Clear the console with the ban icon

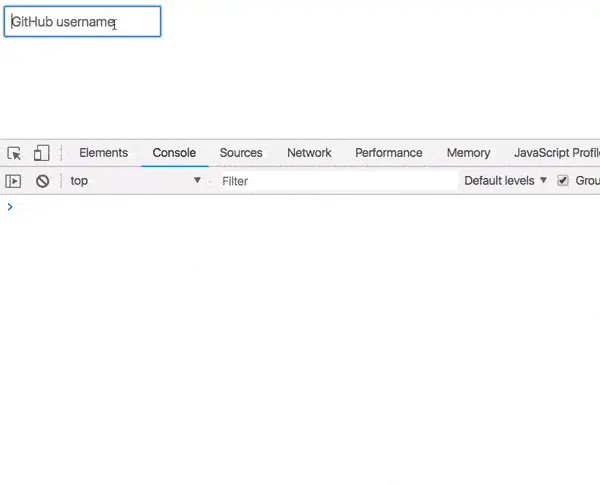[x=42, y=181]
